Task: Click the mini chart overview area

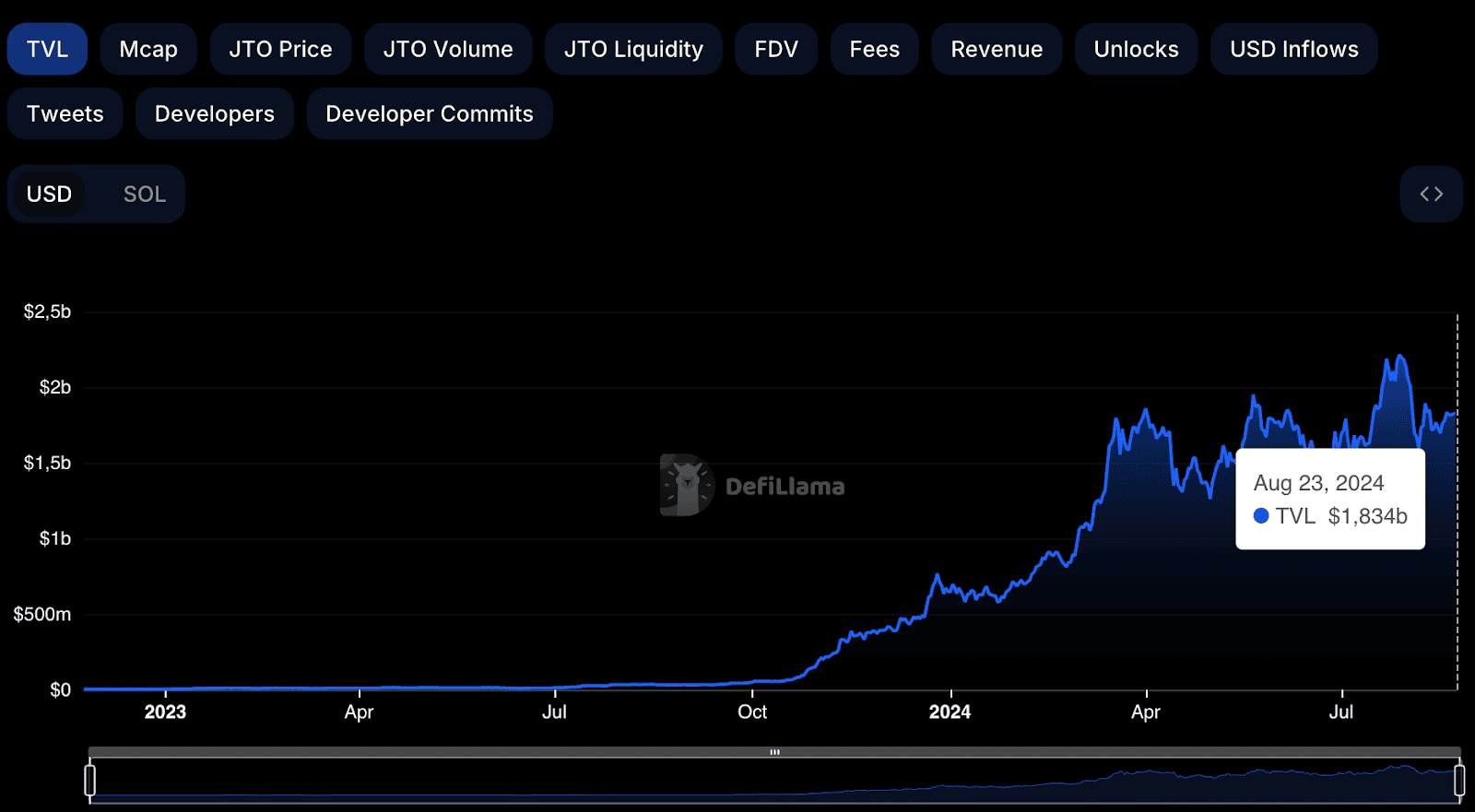Action: (774, 781)
